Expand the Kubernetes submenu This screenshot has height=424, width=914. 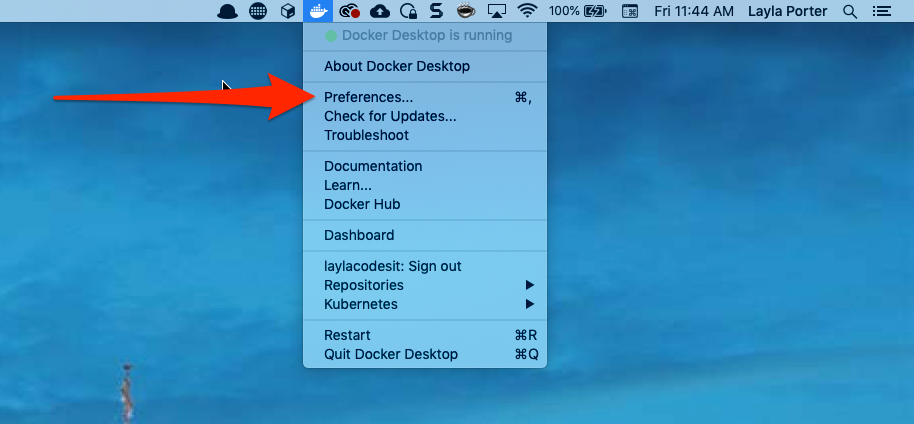click(x=426, y=304)
